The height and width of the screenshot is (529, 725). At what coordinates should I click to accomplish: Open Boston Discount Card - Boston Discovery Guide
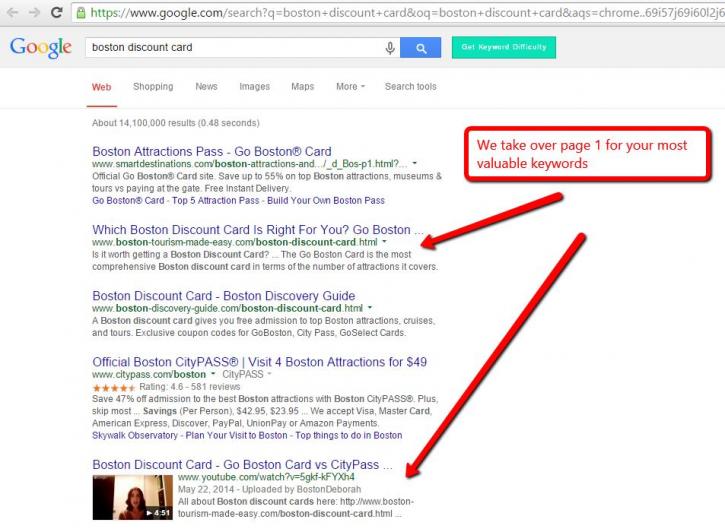click(224, 296)
